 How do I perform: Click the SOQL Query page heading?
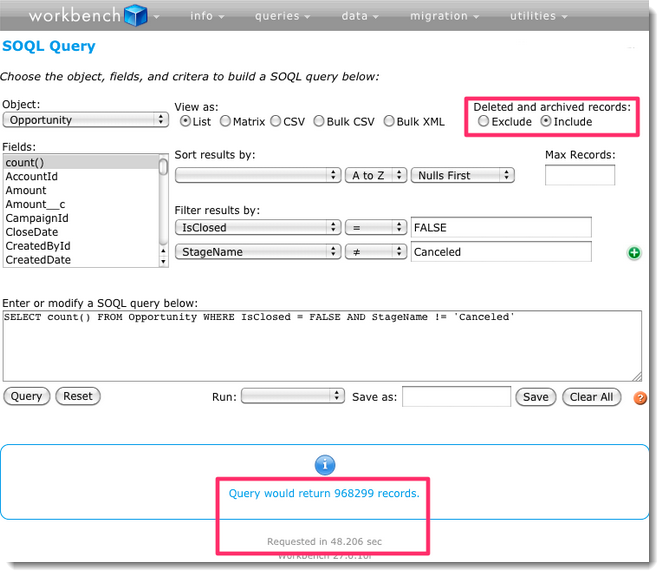point(49,46)
